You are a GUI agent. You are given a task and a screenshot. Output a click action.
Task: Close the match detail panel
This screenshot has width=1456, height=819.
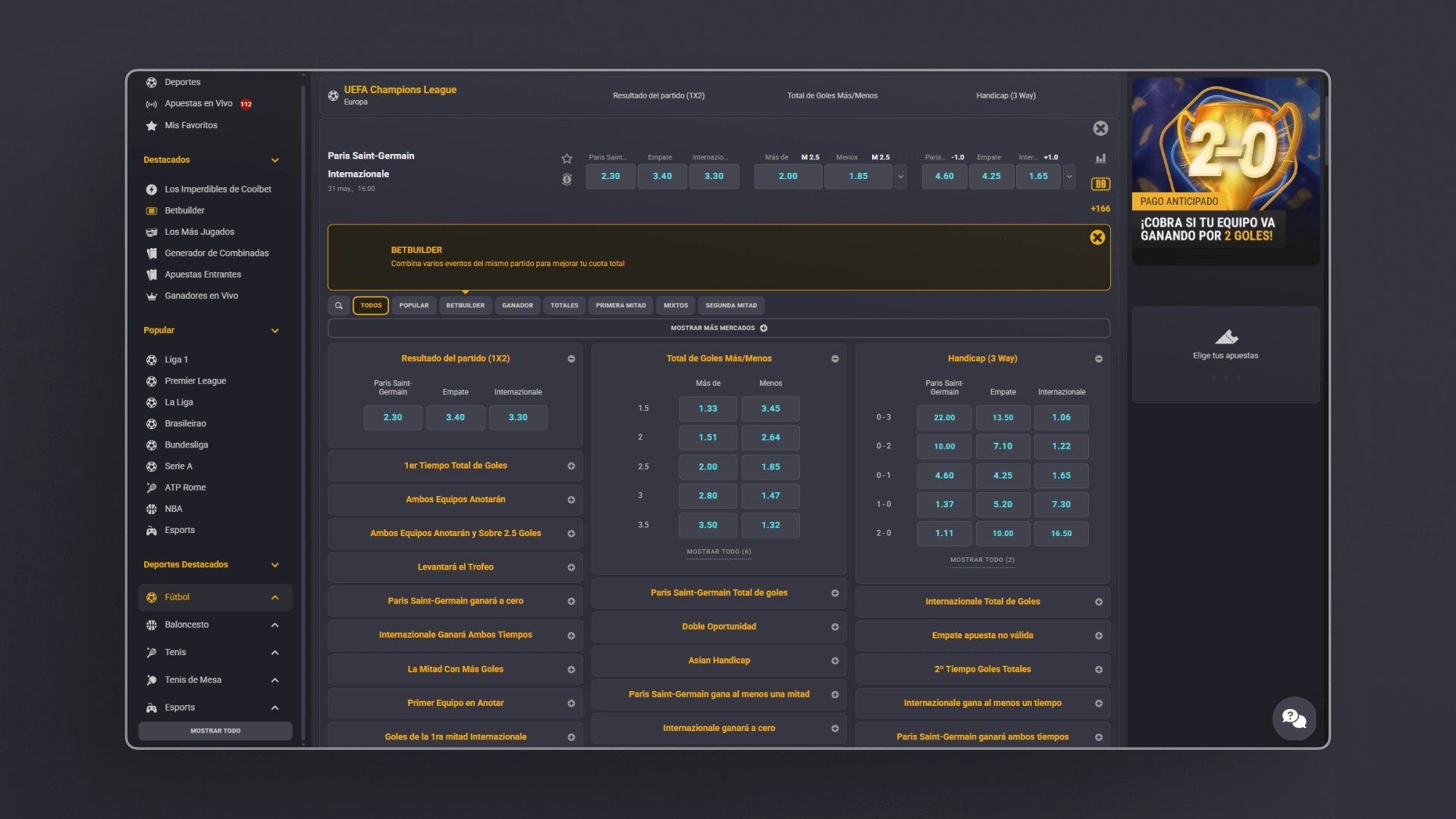tap(1100, 129)
